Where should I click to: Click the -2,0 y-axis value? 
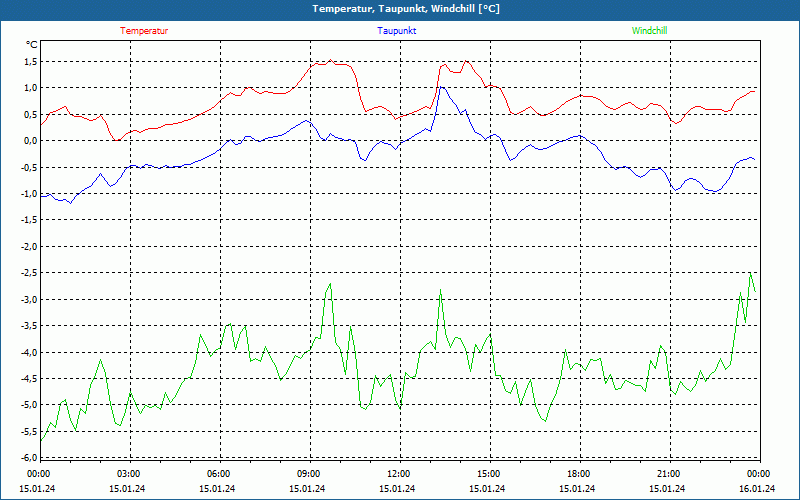tap(29, 246)
